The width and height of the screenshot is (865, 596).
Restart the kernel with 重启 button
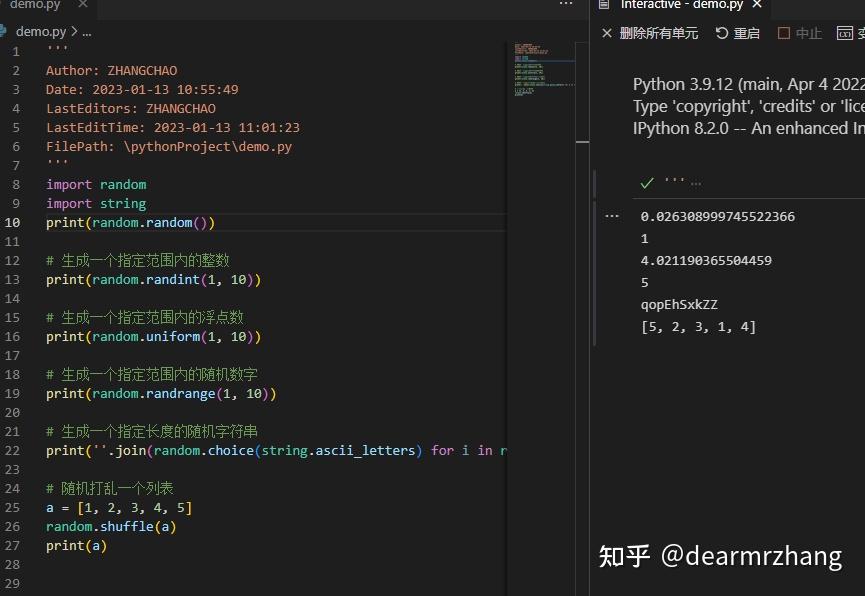click(738, 33)
